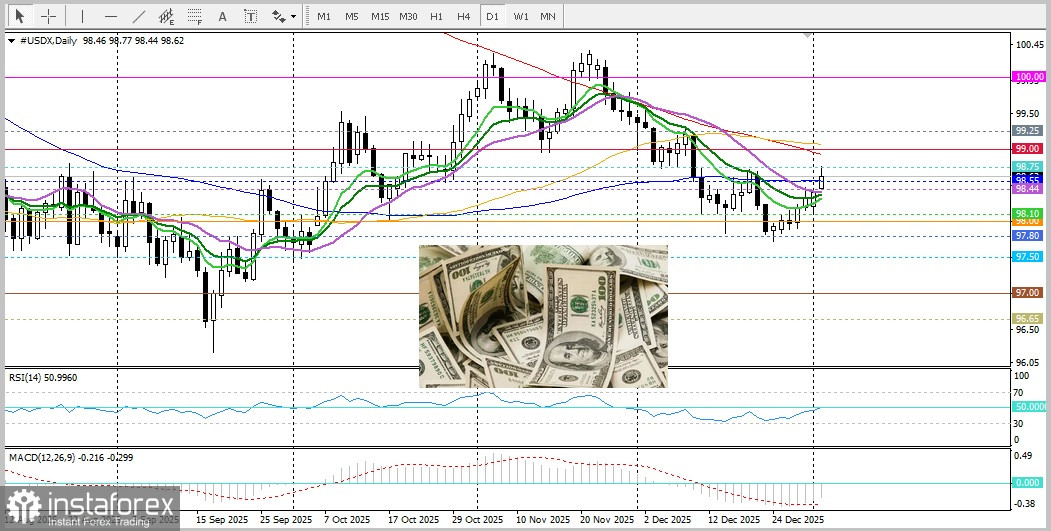Choose the horizontal line drawing tool
This screenshot has width=1051, height=531.
(x=111, y=16)
